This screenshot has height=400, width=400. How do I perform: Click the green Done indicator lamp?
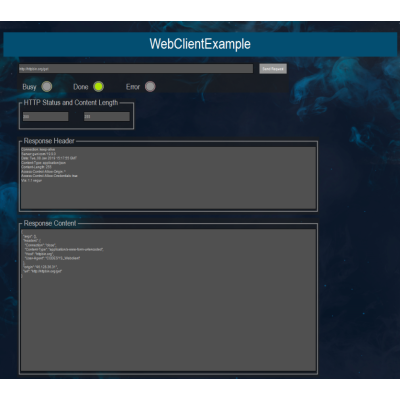pos(98,87)
